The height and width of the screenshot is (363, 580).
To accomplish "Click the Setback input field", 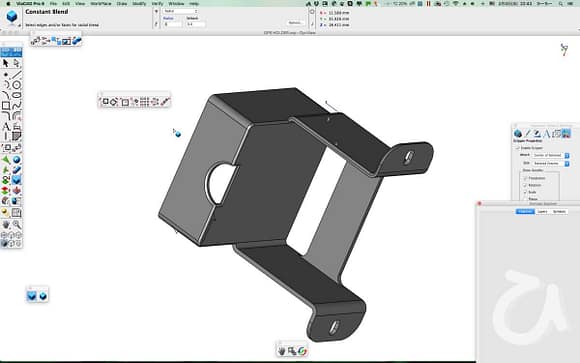I will (x=196, y=24).
